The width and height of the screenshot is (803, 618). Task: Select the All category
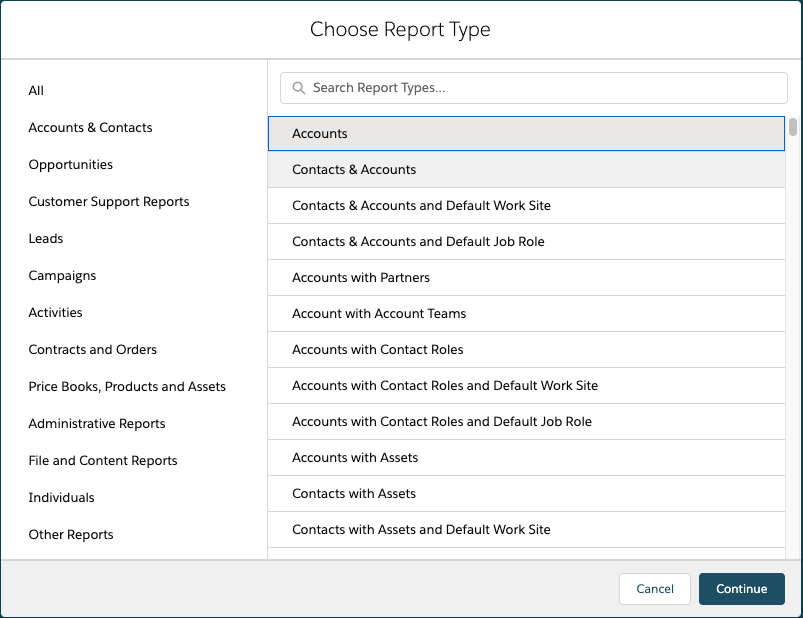pyautogui.click(x=37, y=91)
